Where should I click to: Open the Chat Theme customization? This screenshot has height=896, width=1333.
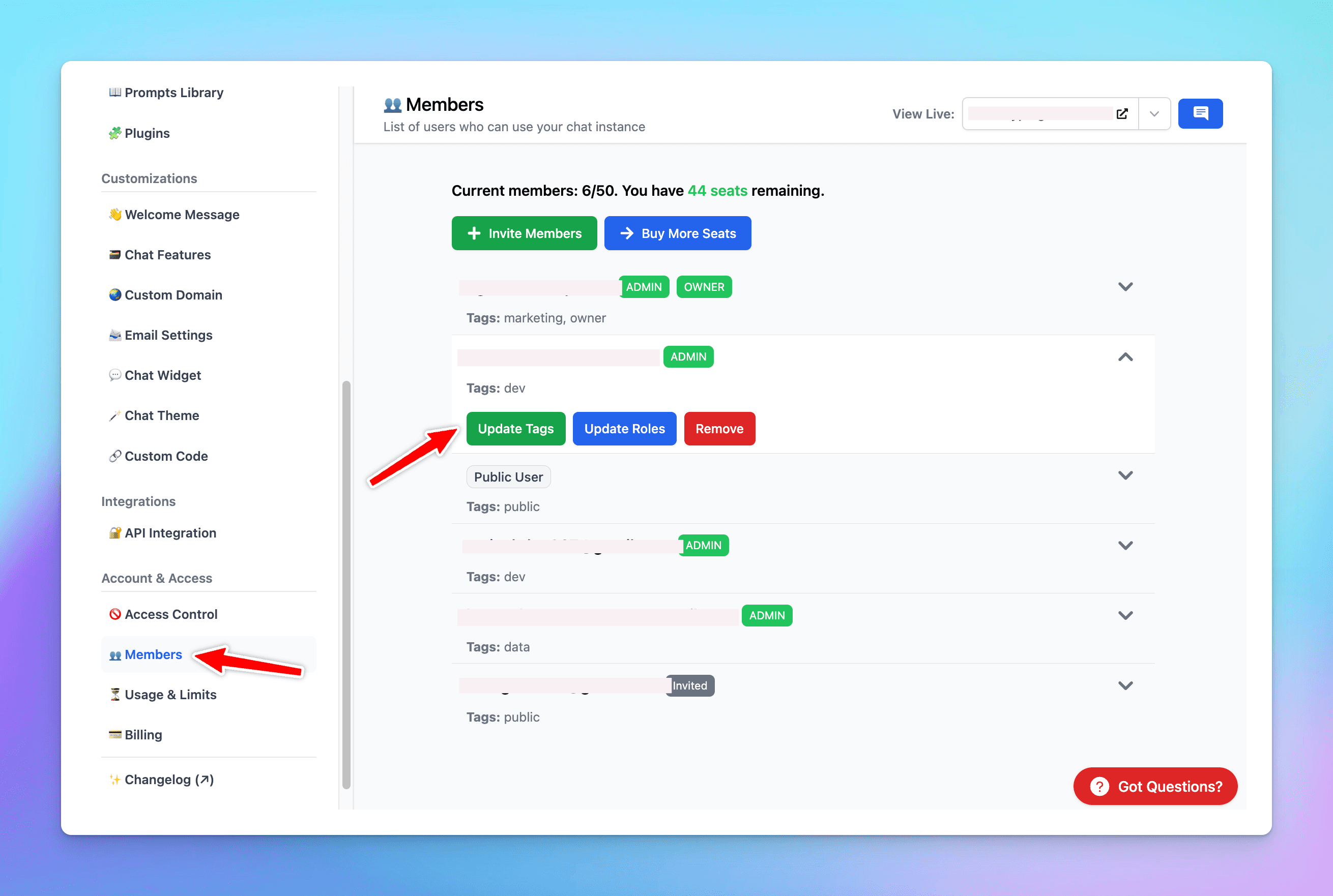click(161, 415)
